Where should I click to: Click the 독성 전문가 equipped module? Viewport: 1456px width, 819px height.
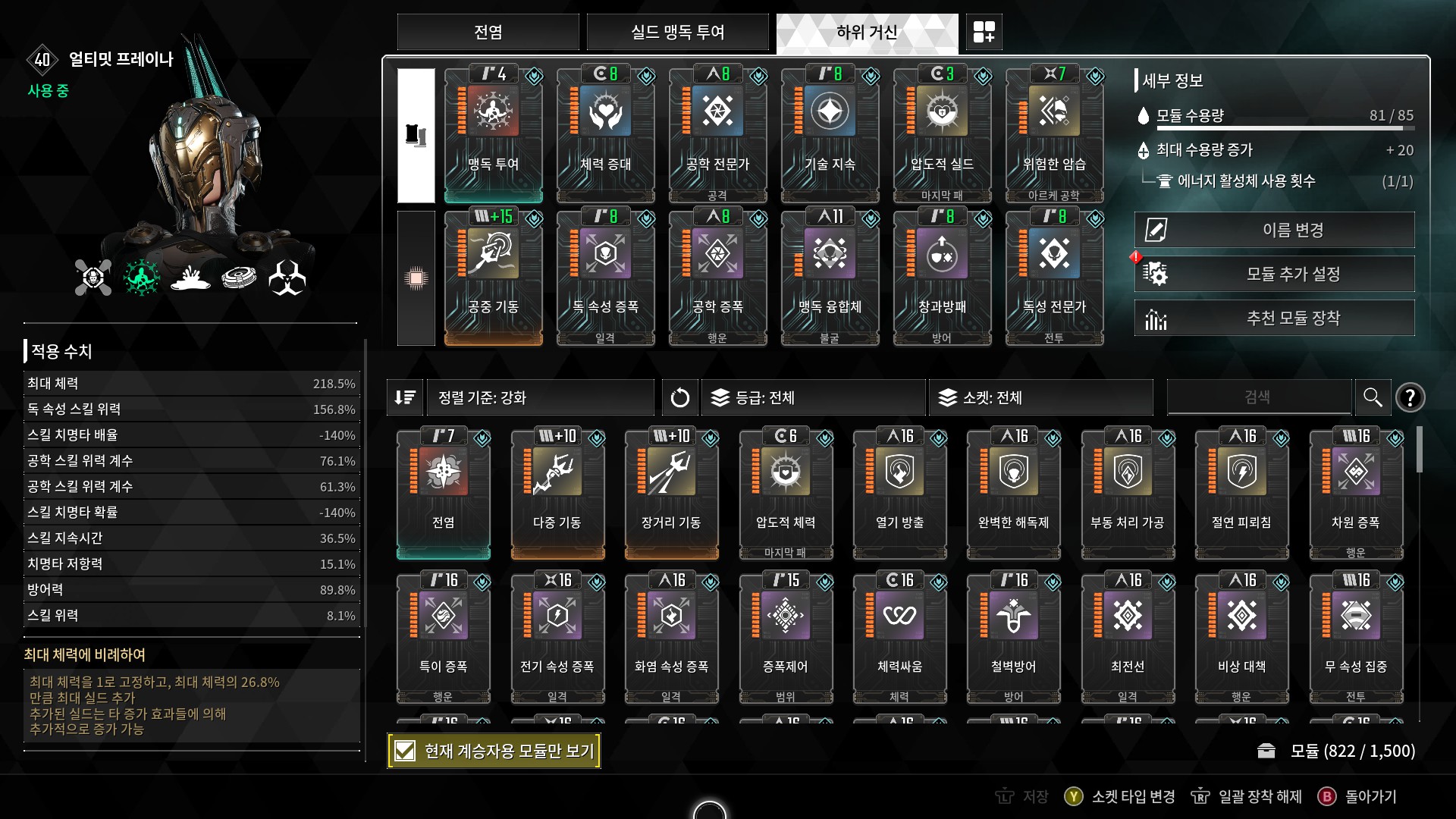(1054, 279)
